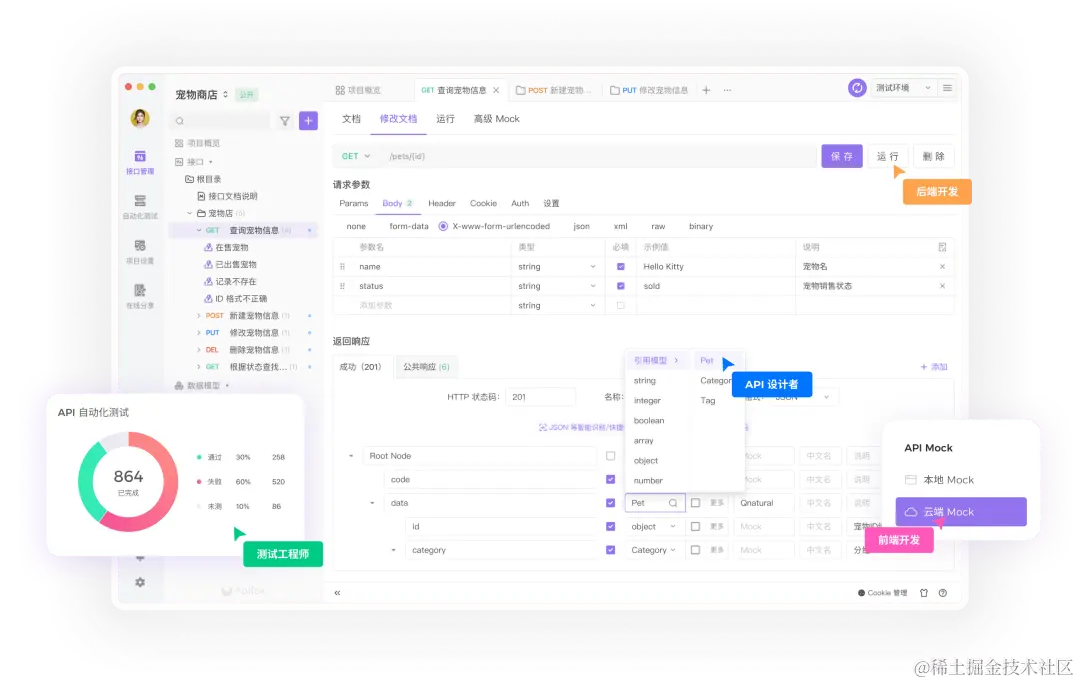Screen dimensions: 1080x684
Task: Click the purple plus button to add new item
Action: pos(309,121)
